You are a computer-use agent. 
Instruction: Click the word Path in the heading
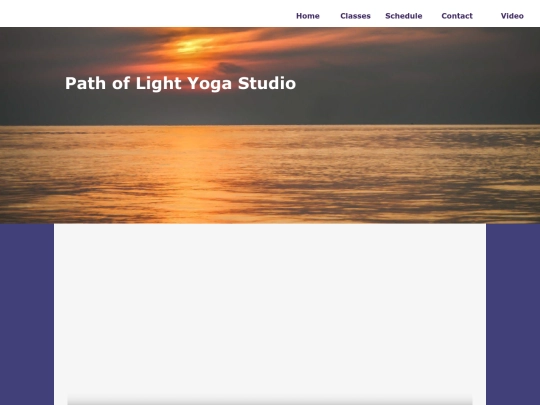(x=85, y=83)
